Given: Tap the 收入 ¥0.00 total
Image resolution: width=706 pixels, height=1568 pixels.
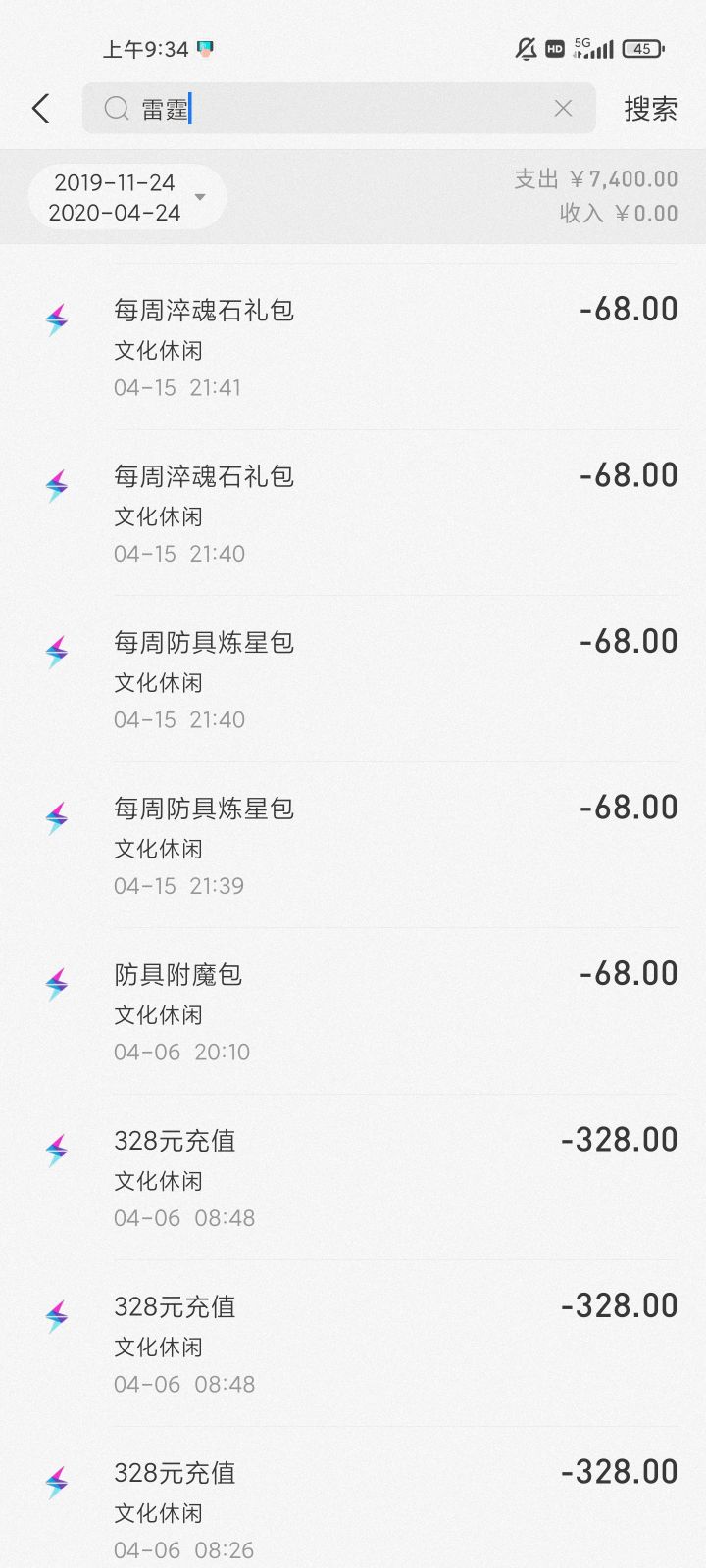Looking at the screenshot, I should tap(619, 213).
